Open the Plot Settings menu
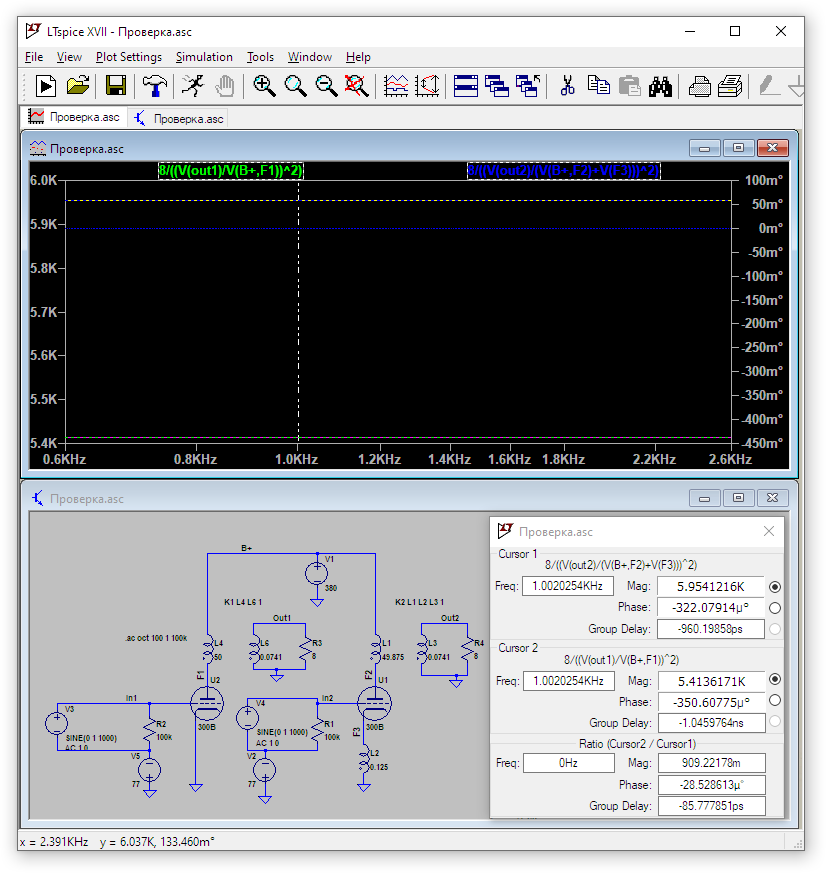The height and width of the screenshot is (873, 826). [128, 57]
